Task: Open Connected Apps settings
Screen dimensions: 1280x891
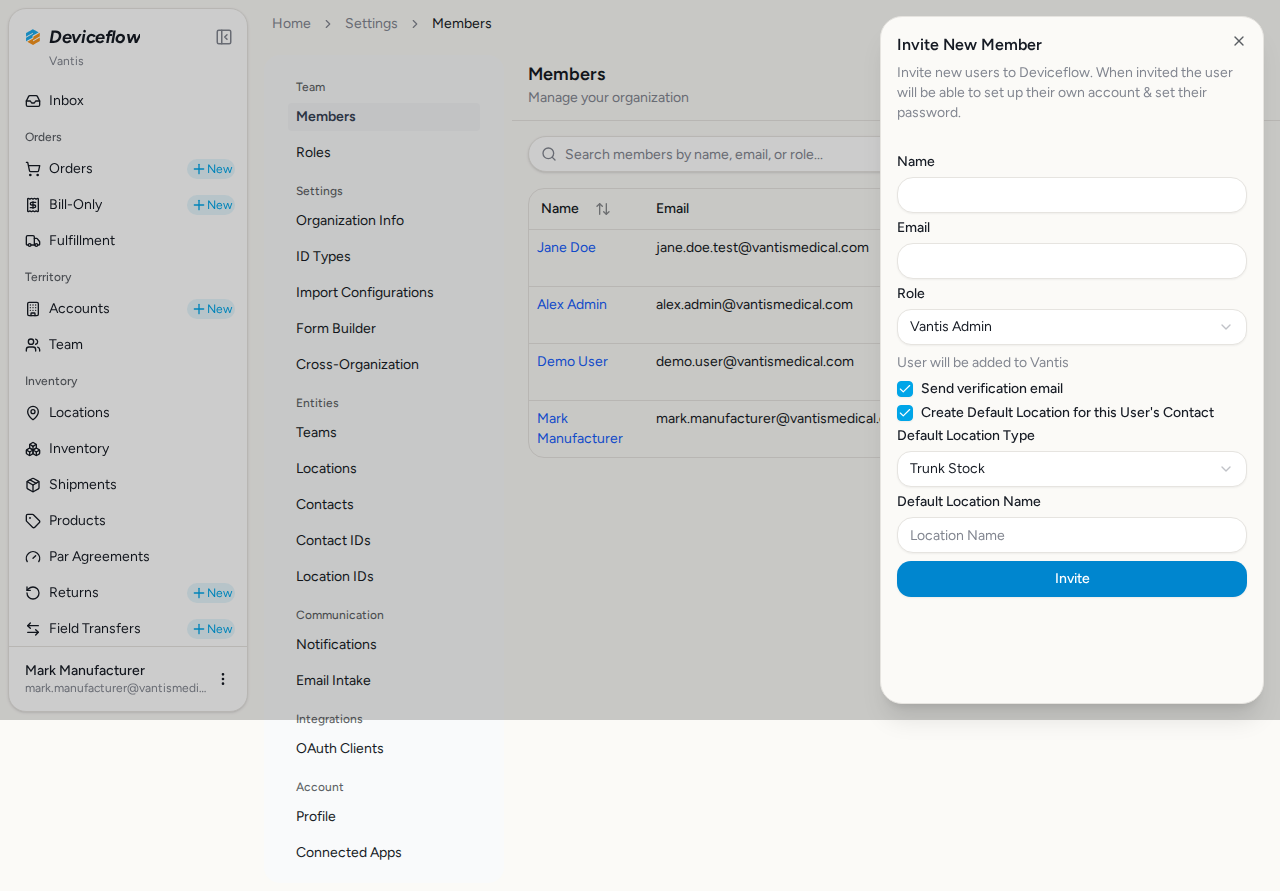Action: [384, 853]
